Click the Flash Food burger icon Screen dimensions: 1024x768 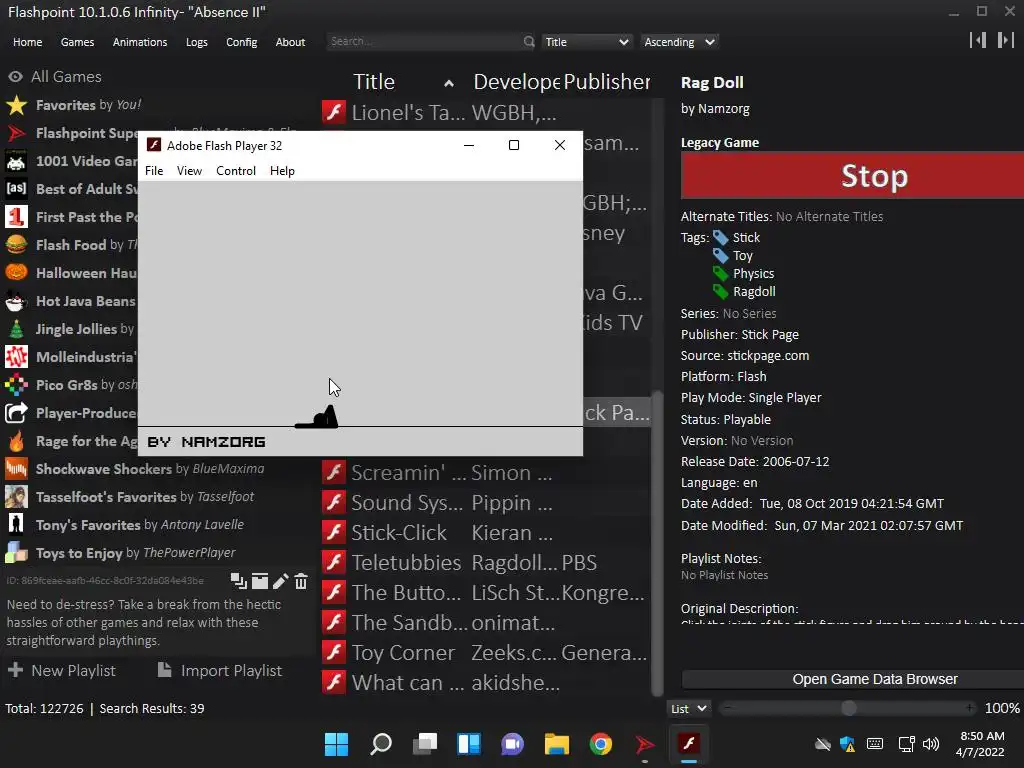click(x=16, y=244)
